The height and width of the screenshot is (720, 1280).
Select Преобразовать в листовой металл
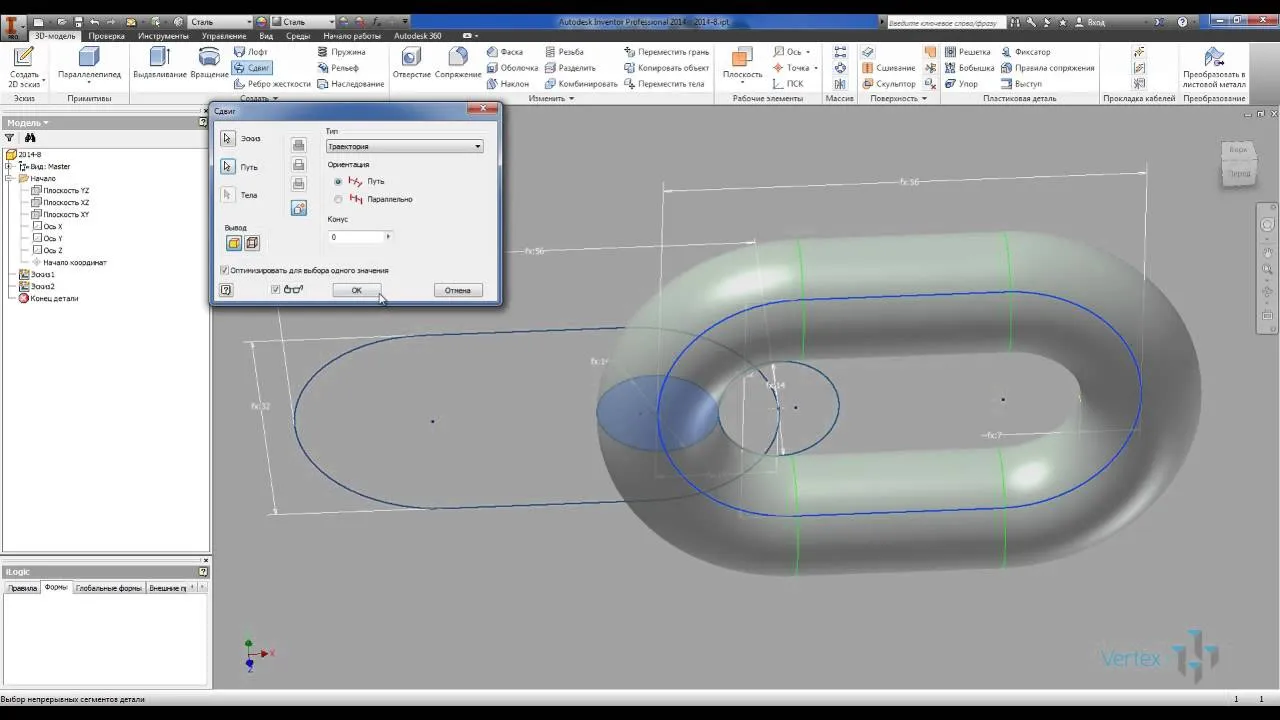click(x=1214, y=66)
